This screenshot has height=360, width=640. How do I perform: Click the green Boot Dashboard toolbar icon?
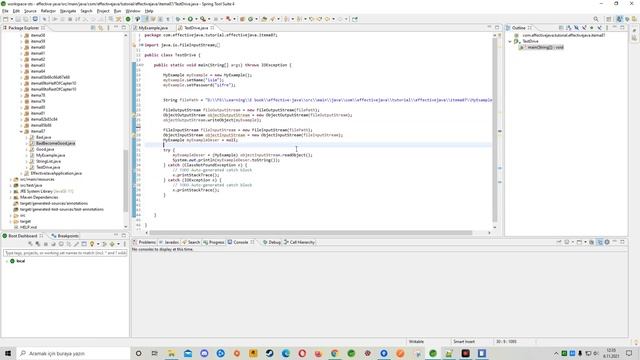coord(128,19)
